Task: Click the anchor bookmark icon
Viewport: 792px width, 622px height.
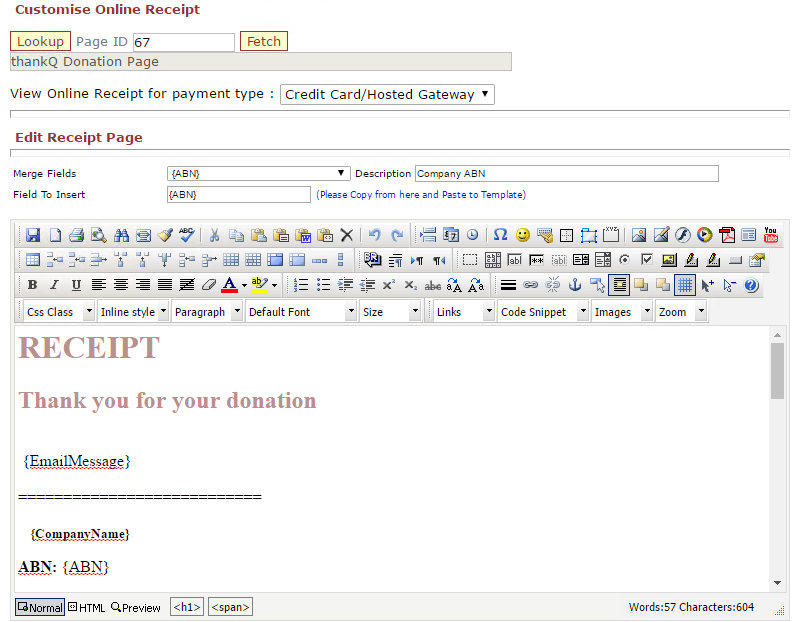Action: (574, 285)
